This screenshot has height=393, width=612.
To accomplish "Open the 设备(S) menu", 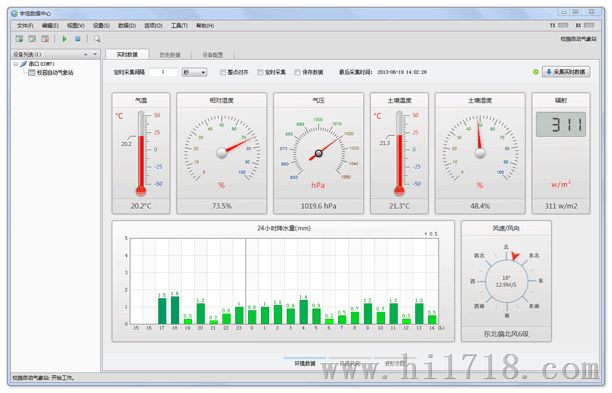I will tap(101, 25).
